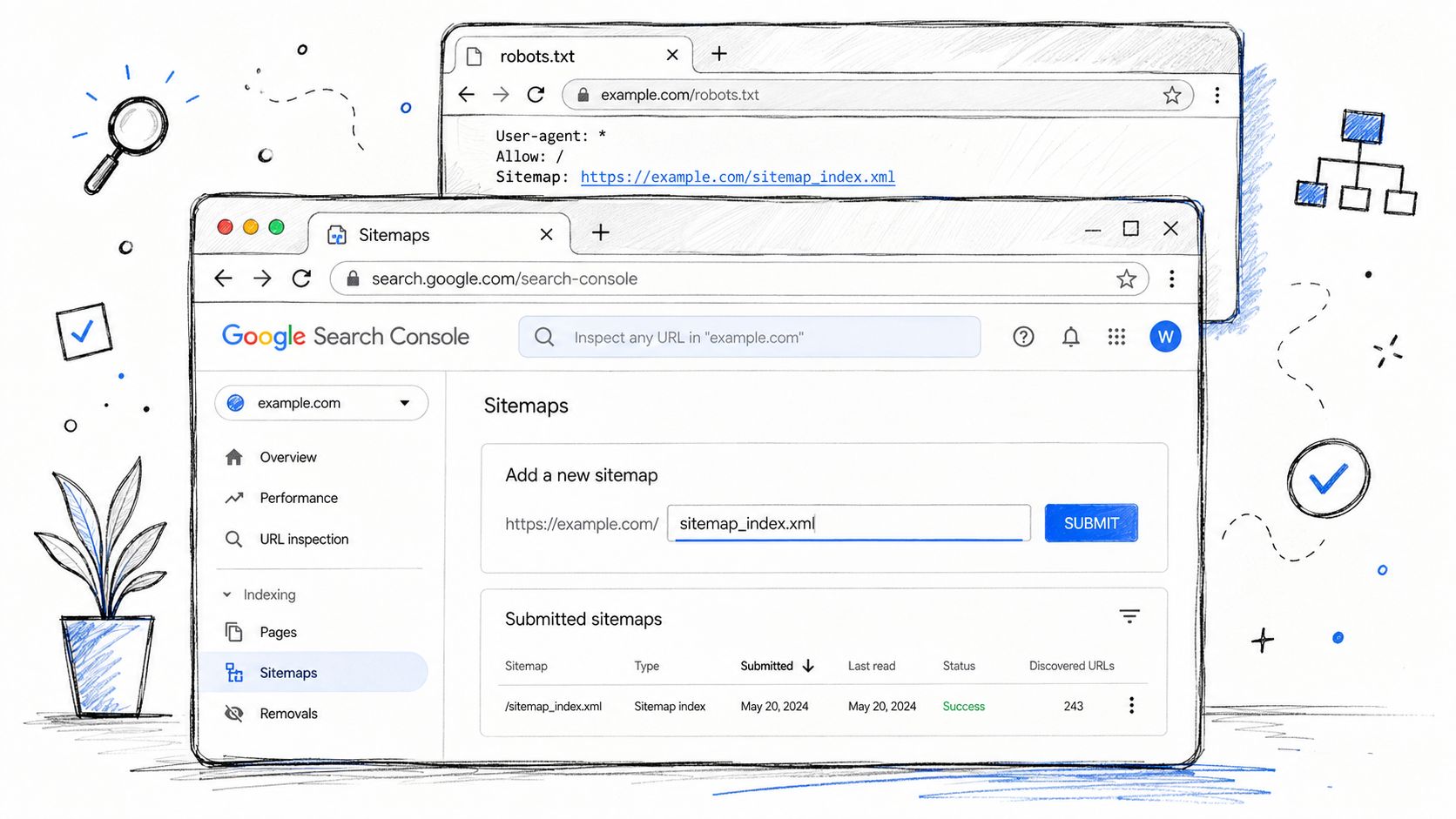
Task: Open browser menu in robots.txt window
Action: point(1217,95)
